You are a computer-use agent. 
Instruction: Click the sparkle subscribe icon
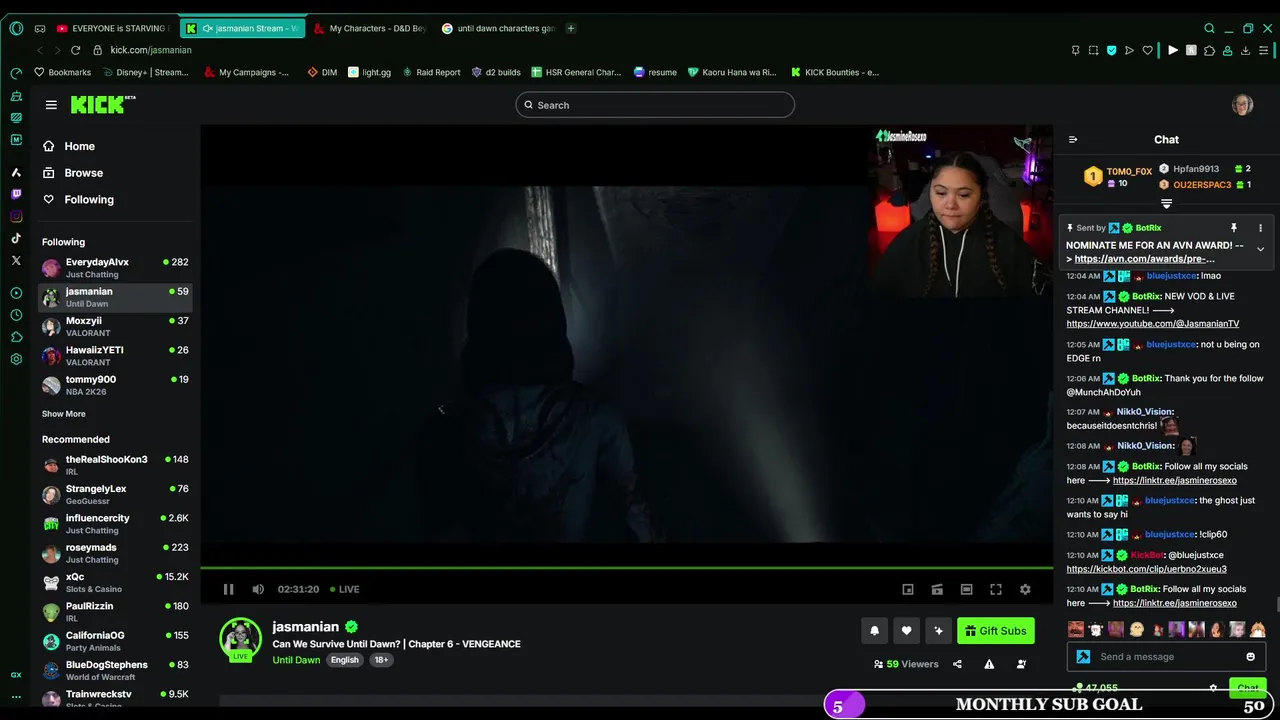click(938, 630)
